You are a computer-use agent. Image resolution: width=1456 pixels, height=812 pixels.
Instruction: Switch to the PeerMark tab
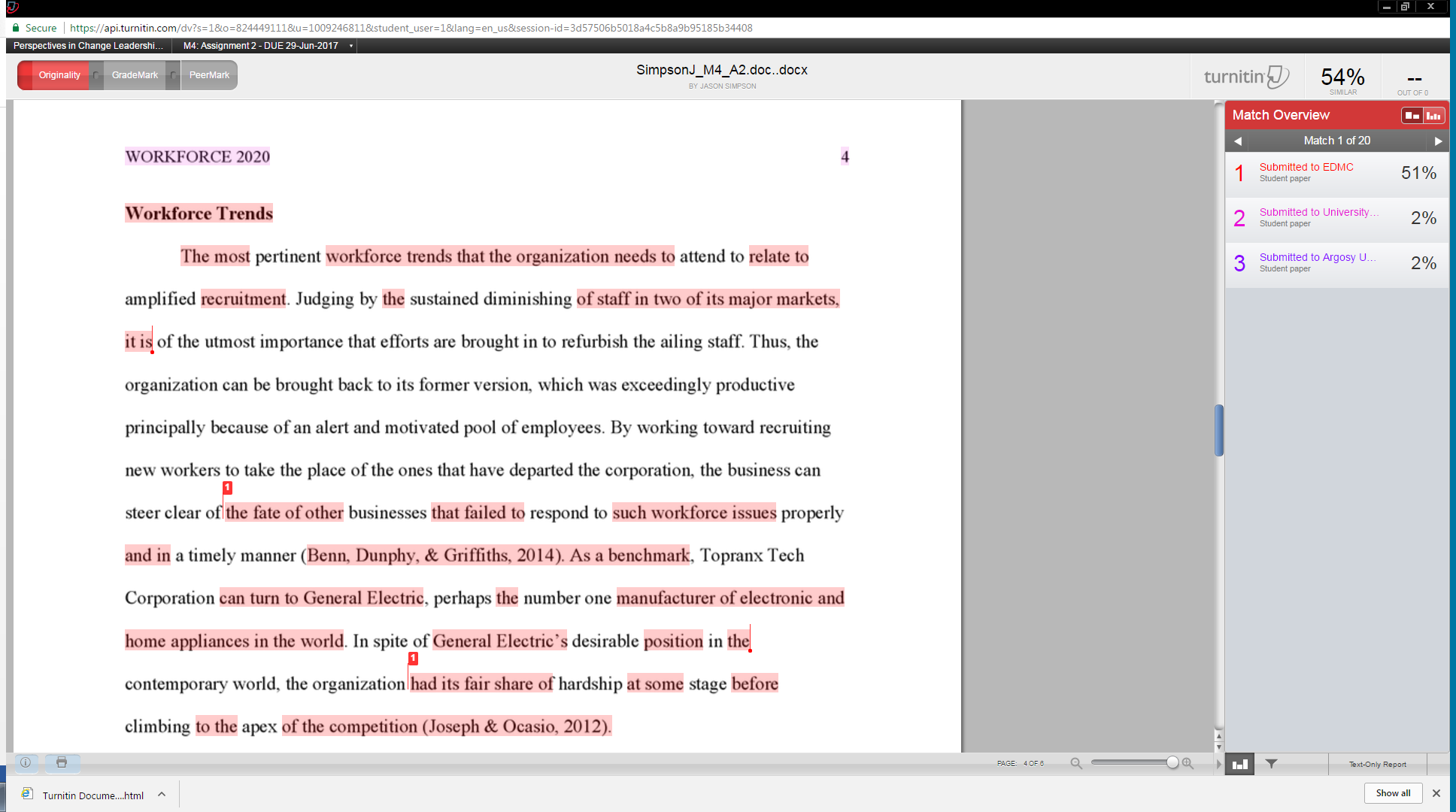(x=208, y=74)
